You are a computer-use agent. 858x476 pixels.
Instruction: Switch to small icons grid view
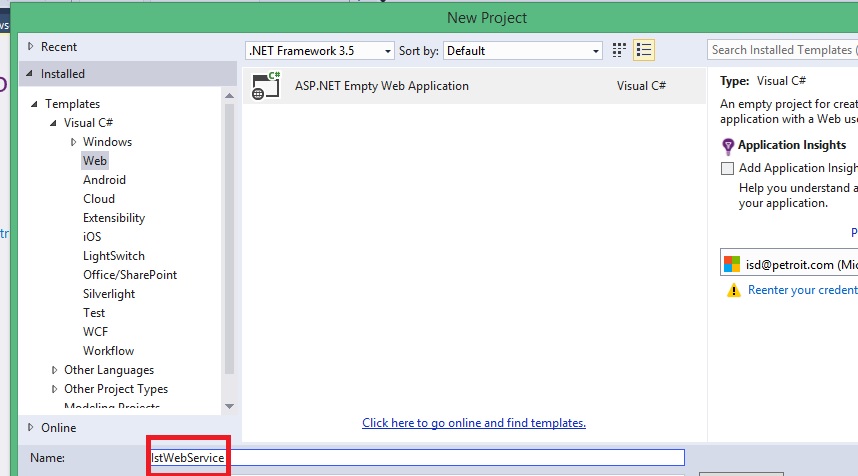tap(619, 50)
